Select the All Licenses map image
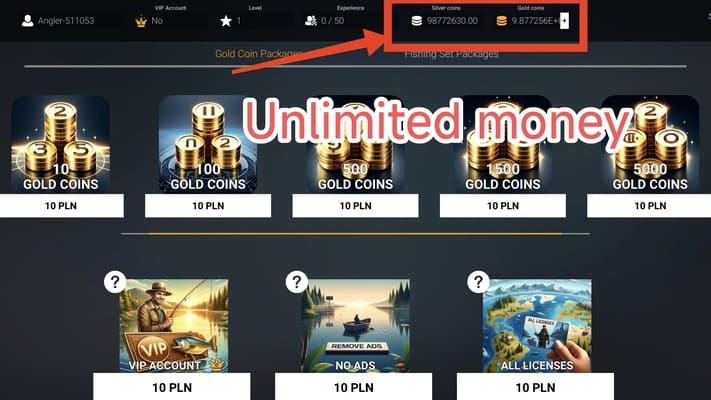The image size is (711, 400). 537,326
